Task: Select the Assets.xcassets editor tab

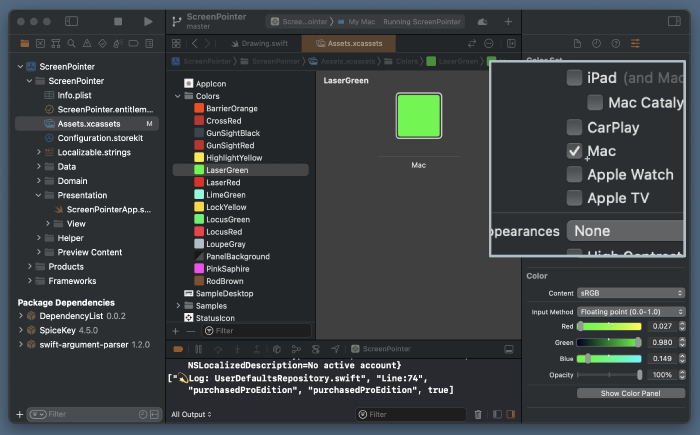Action: (x=348, y=44)
